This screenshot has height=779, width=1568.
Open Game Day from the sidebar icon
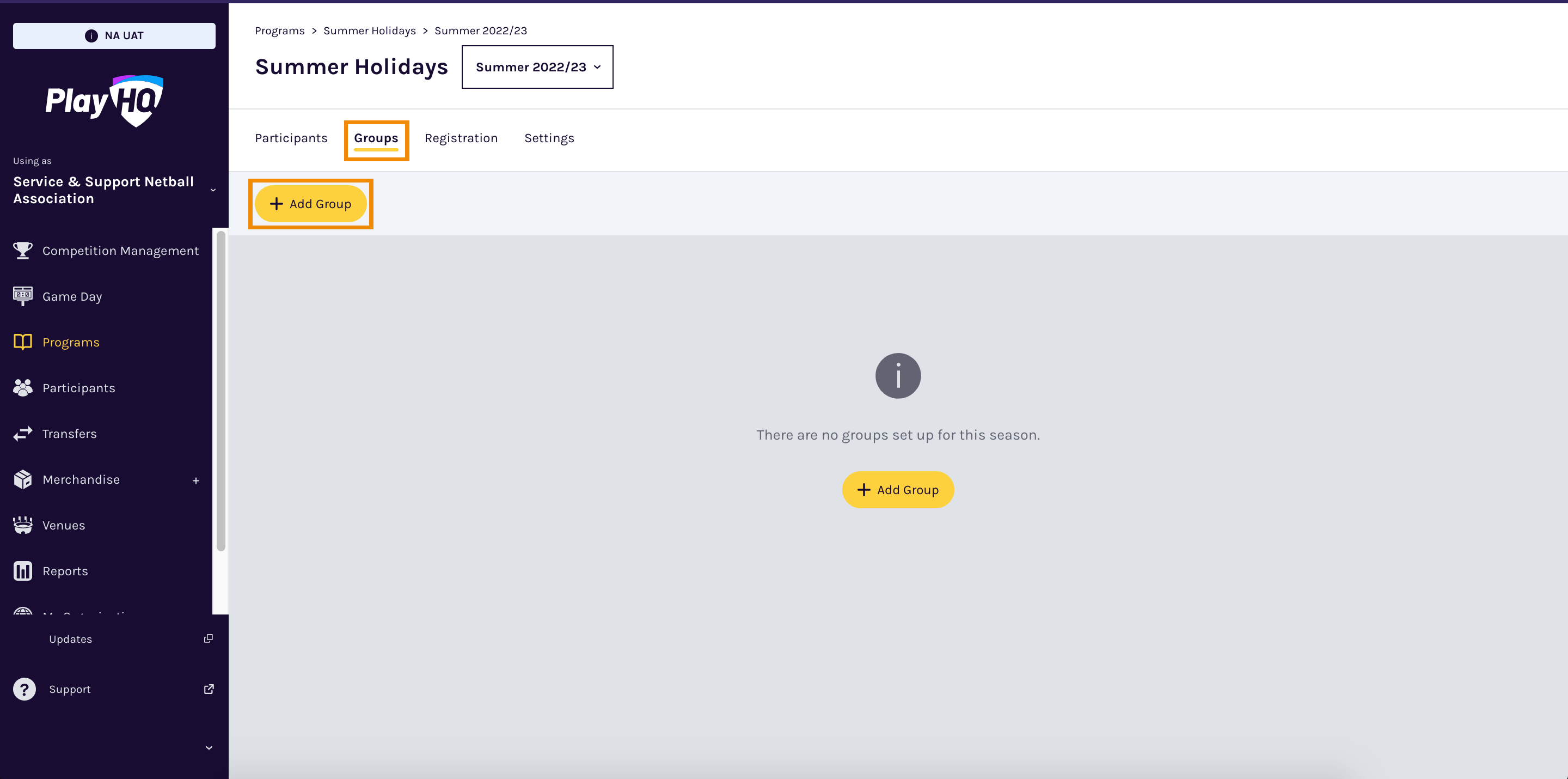pos(22,296)
